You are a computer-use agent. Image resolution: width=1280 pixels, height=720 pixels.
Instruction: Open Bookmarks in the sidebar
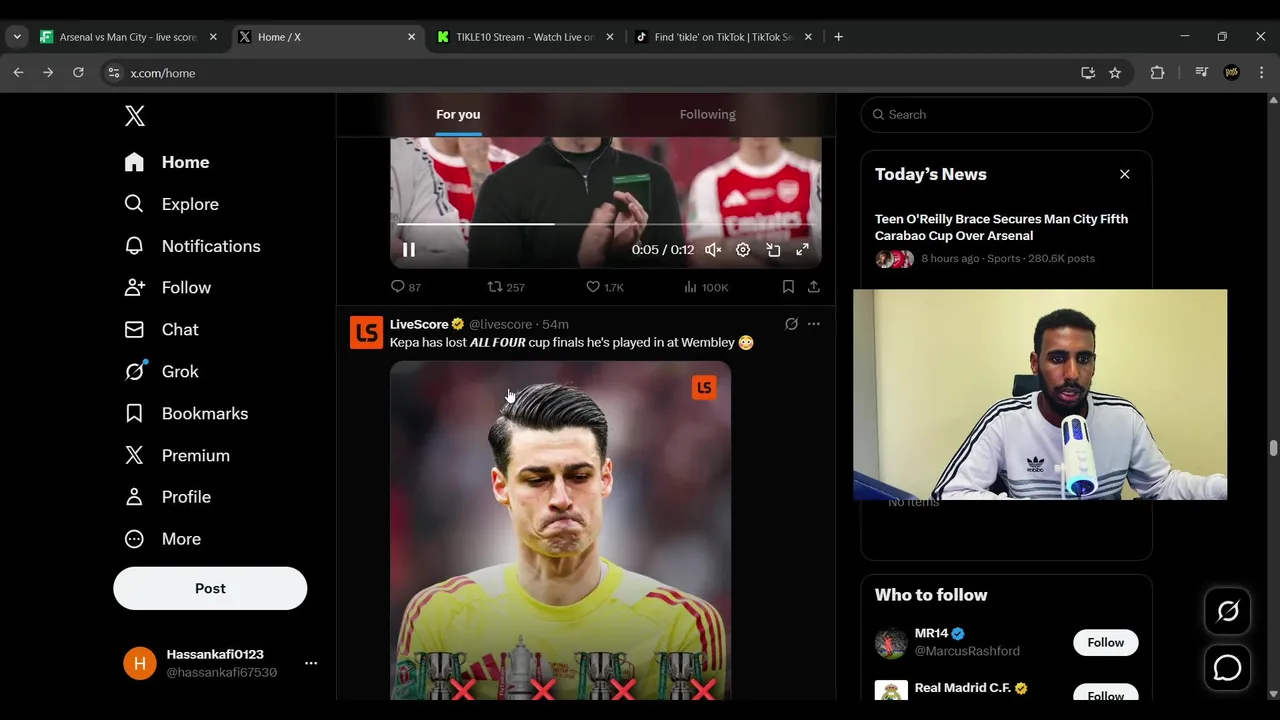186,413
